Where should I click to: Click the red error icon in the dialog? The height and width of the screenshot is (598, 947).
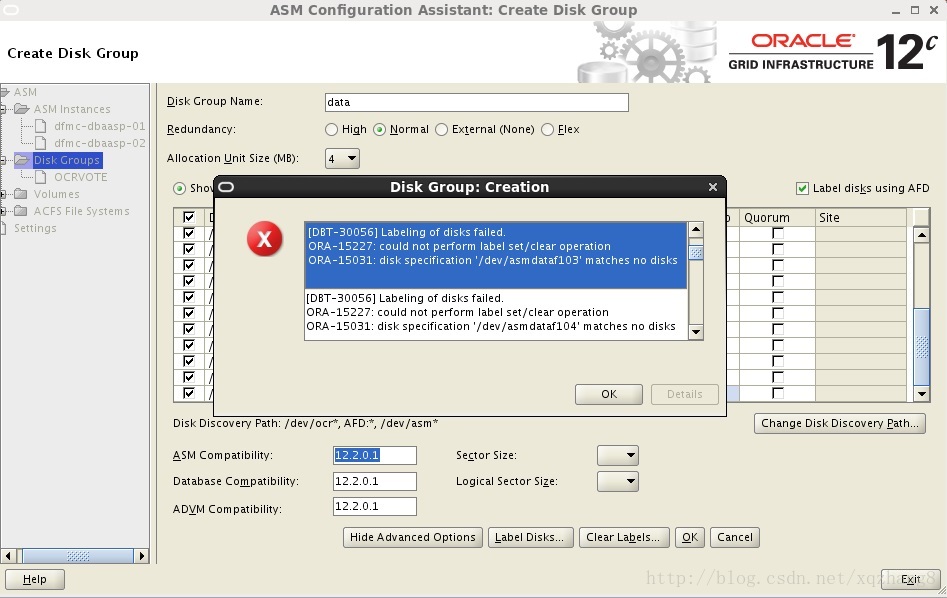[x=264, y=239]
